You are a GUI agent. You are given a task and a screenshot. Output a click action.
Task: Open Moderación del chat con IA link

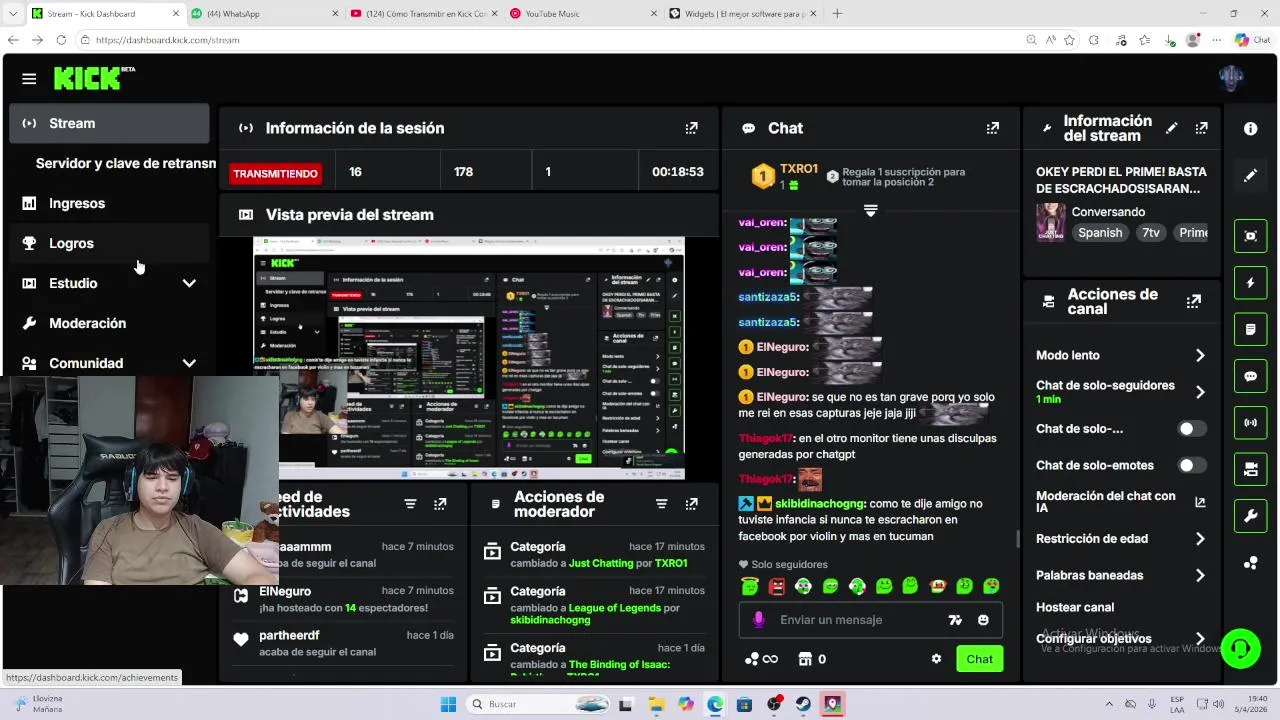pos(1121,502)
